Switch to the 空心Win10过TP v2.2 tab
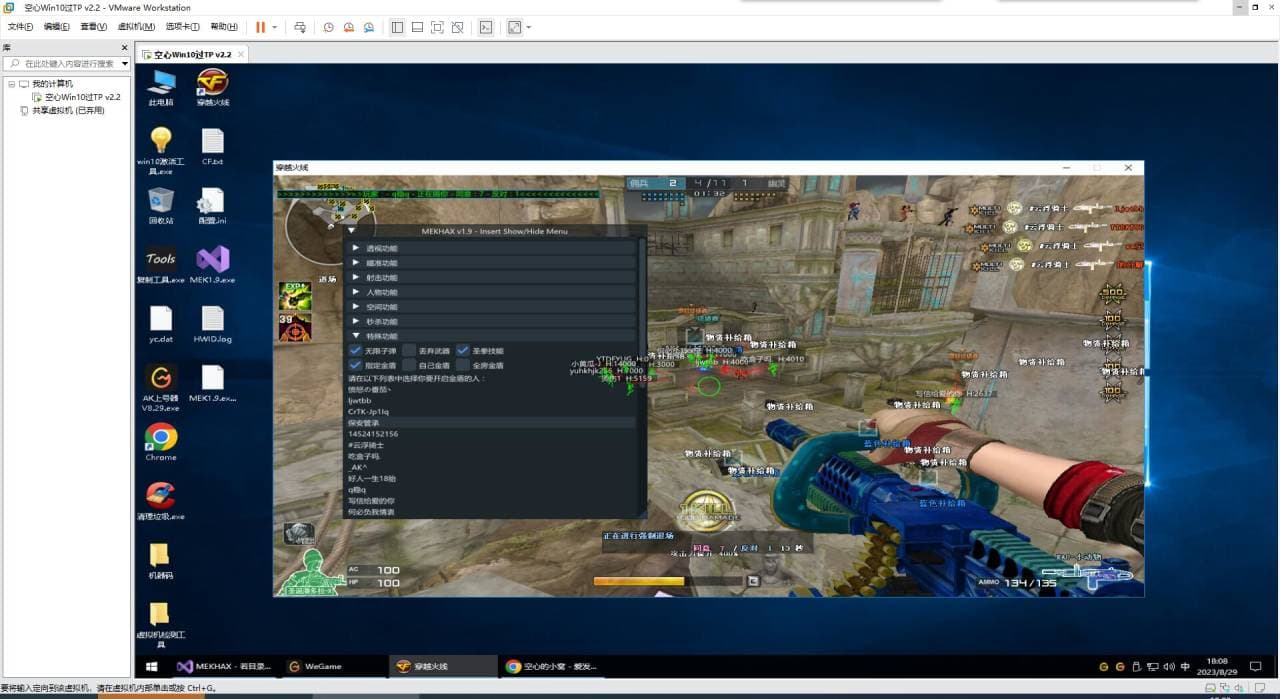 click(191, 54)
